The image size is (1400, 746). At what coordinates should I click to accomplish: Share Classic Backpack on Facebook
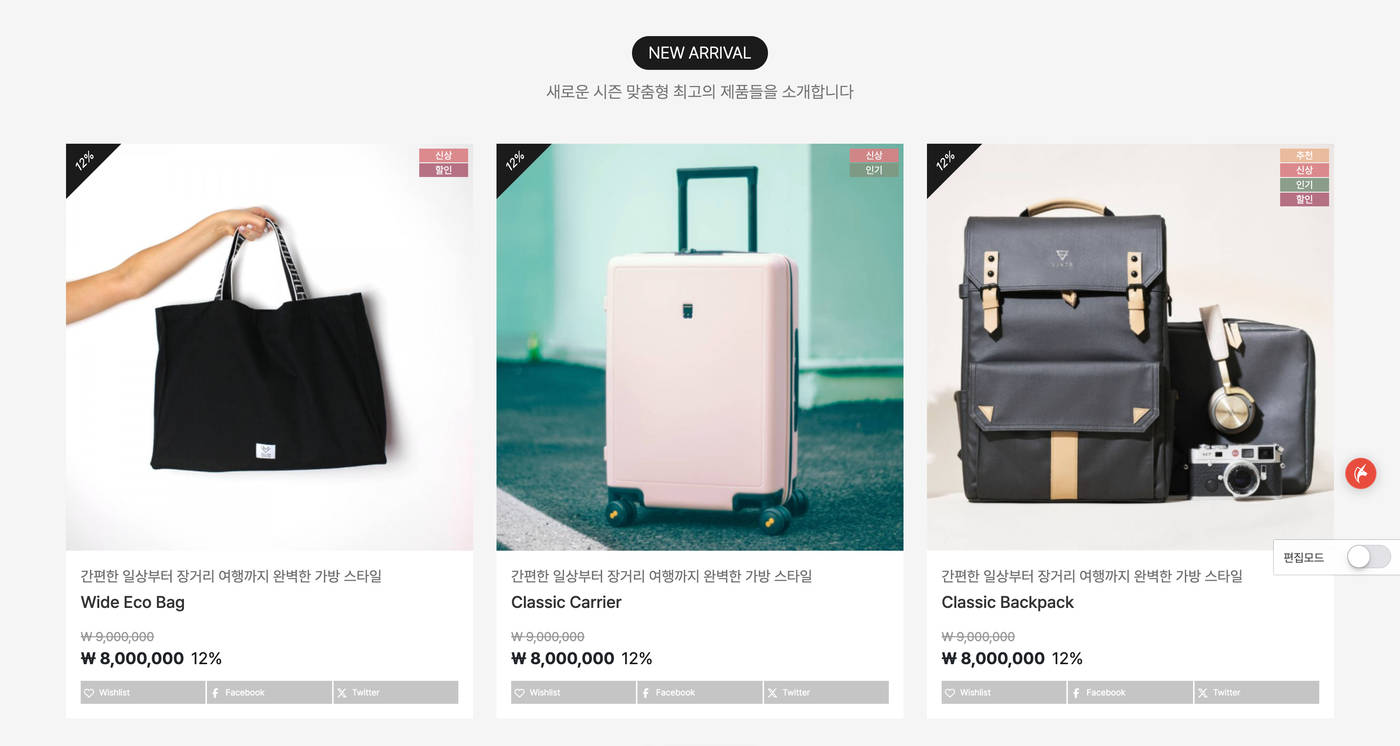click(x=1130, y=692)
